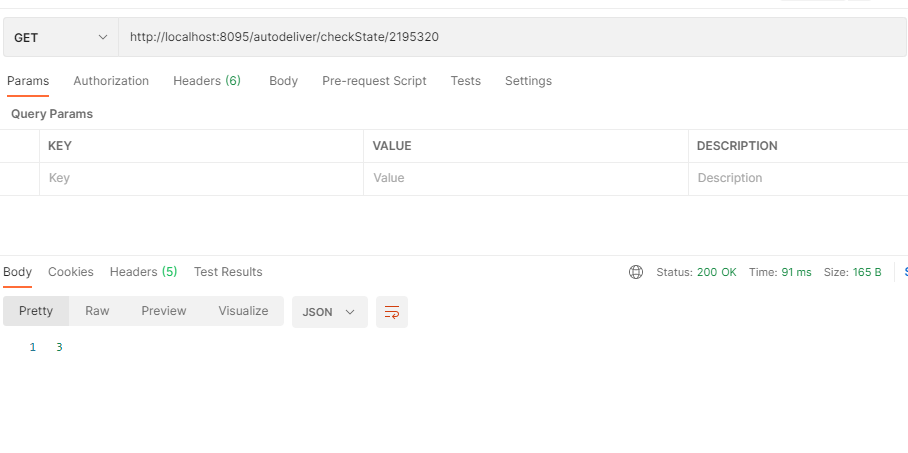Toggle the line wrap icon
908x453 pixels.
392,312
